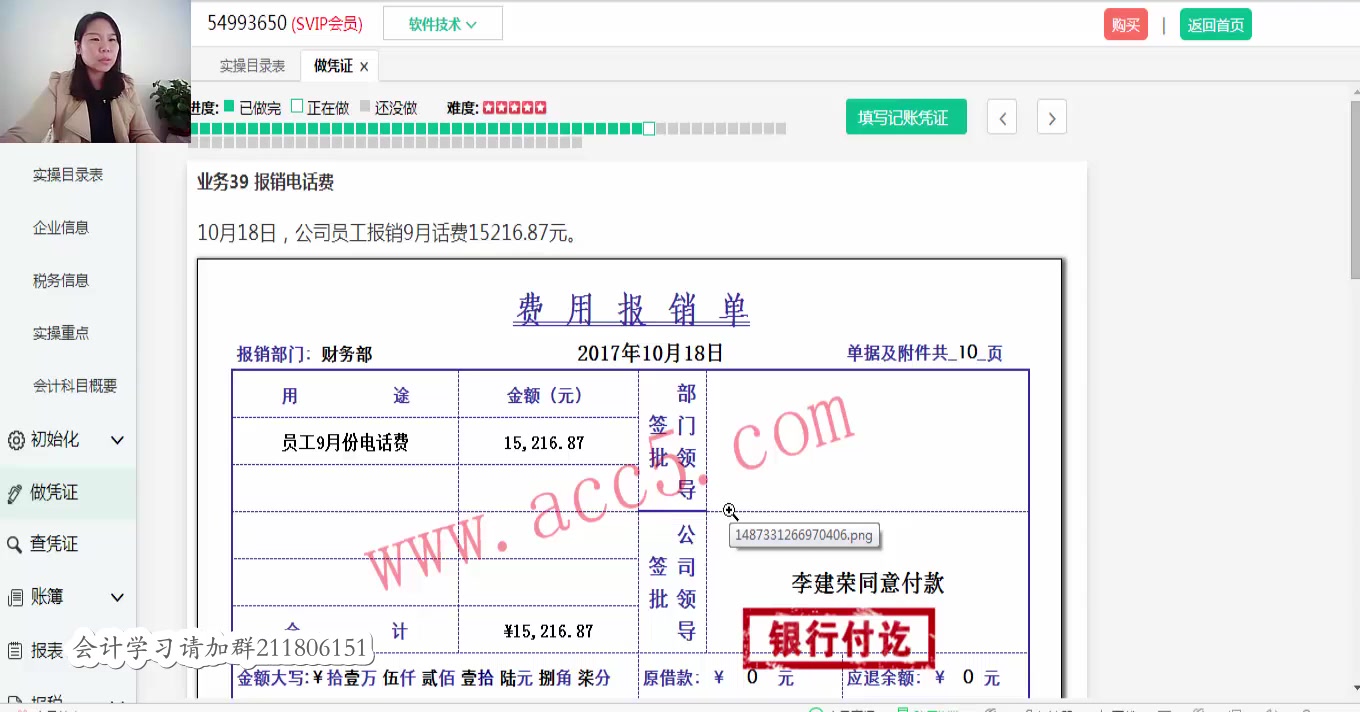The width and height of the screenshot is (1360, 712).
Task: Select the 初始化 gear icon in sidebar
Action: click(x=15, y=440)
